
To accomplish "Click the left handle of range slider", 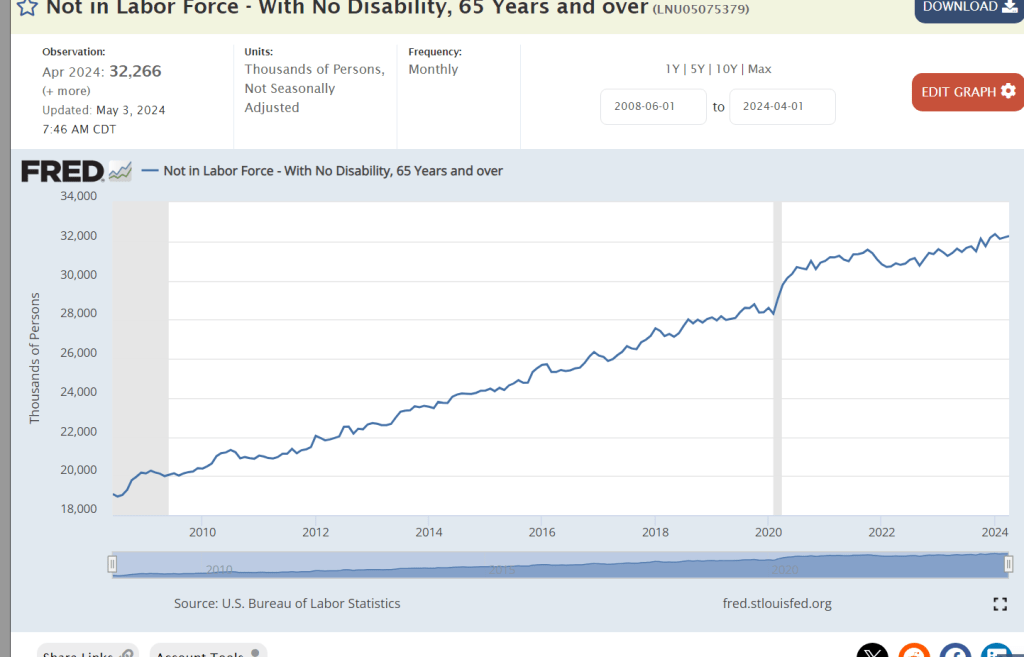I will coord(113,565).
